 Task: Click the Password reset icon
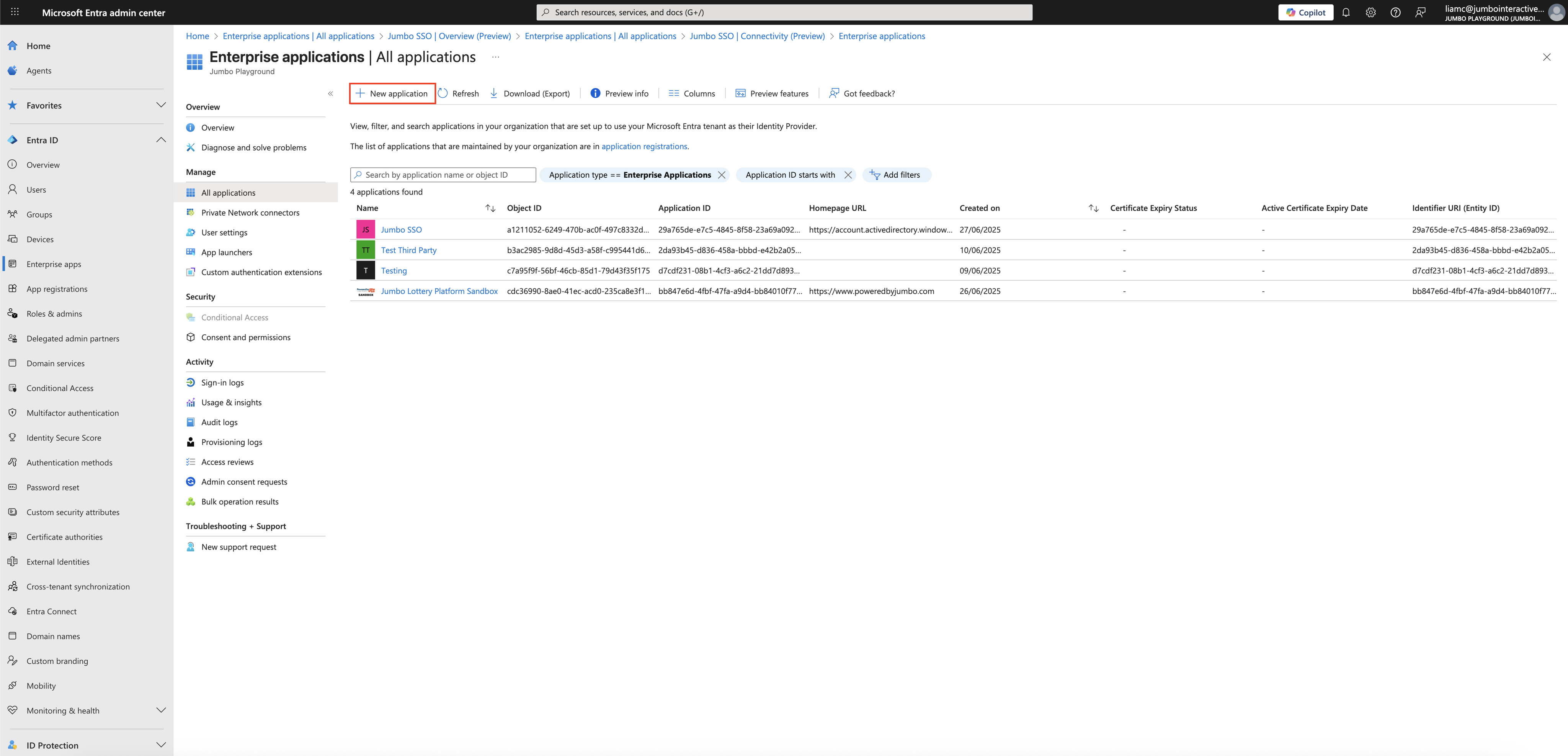pos(12,488)
